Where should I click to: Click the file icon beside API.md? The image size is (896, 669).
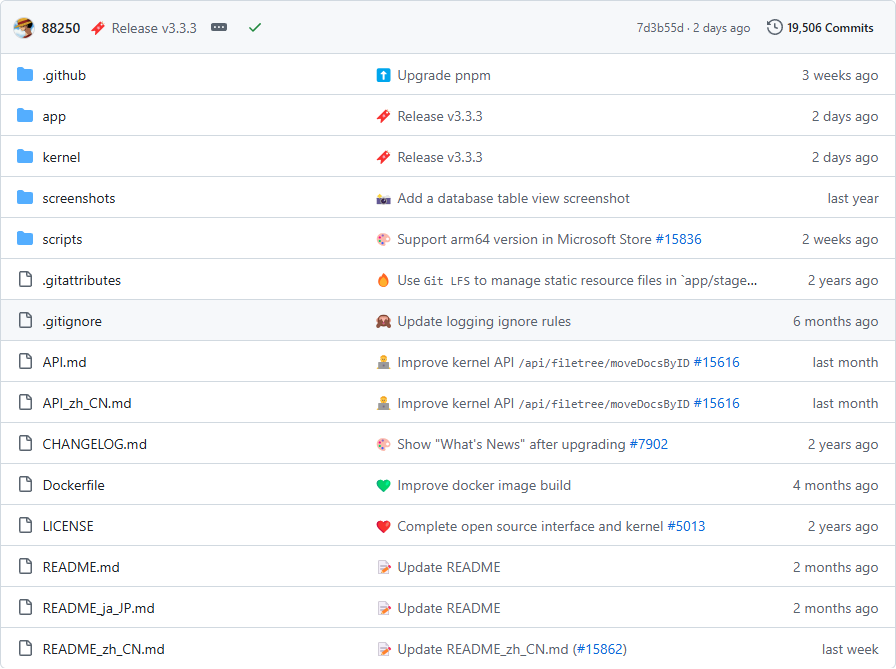click(25, 362)
